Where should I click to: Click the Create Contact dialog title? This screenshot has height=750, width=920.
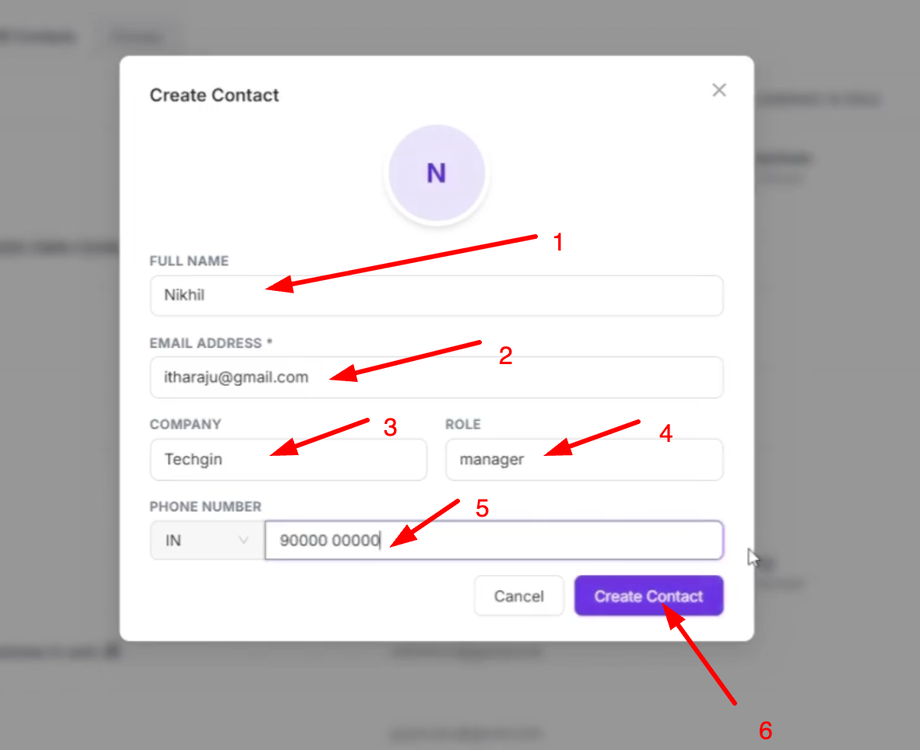coord(214,95)
